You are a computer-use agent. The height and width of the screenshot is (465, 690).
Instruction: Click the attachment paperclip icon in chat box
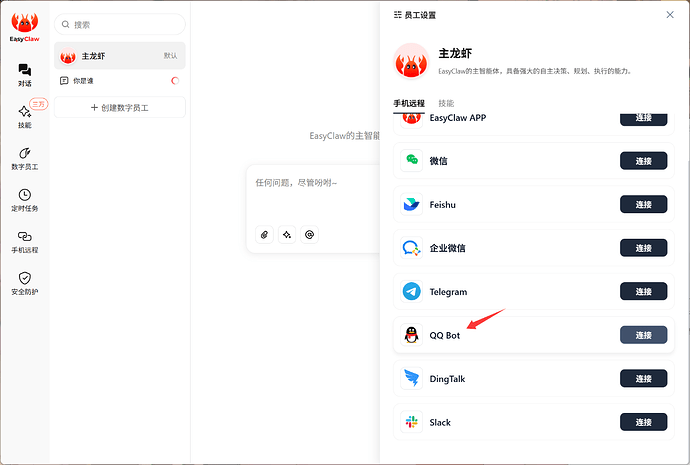[264, 234]
